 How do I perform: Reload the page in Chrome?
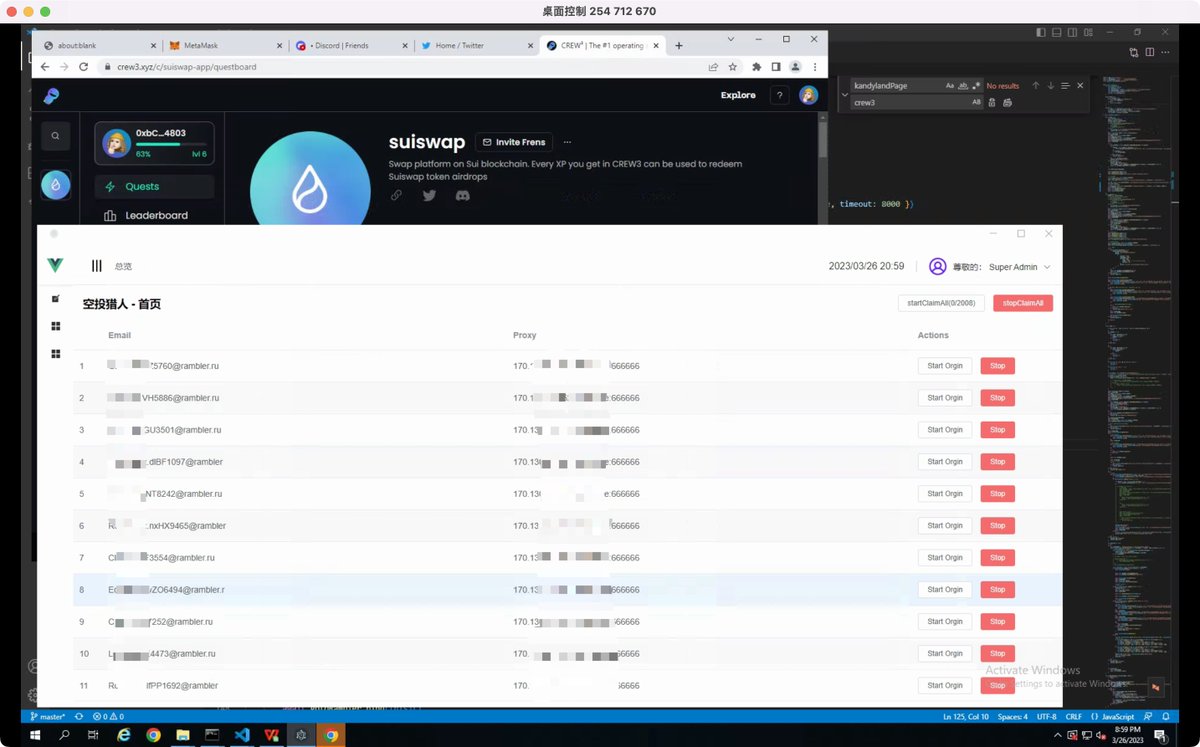(83, 67)
